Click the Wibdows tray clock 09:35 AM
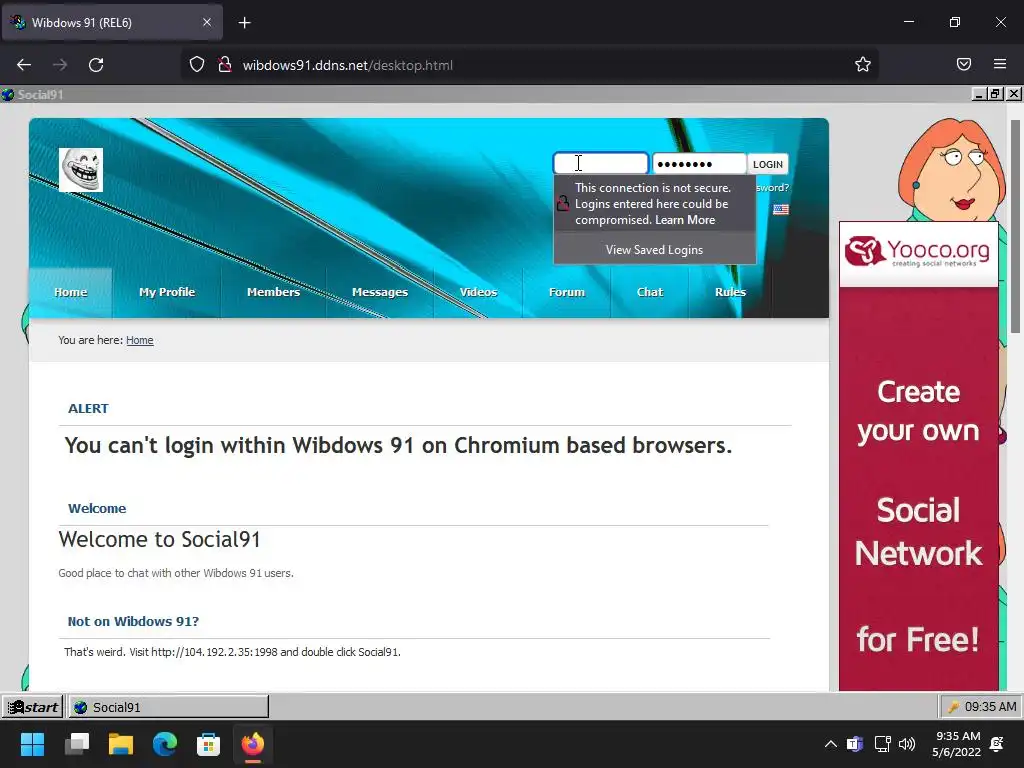The height and width of the screenshot is (768, 1024). tap(990, 707)
